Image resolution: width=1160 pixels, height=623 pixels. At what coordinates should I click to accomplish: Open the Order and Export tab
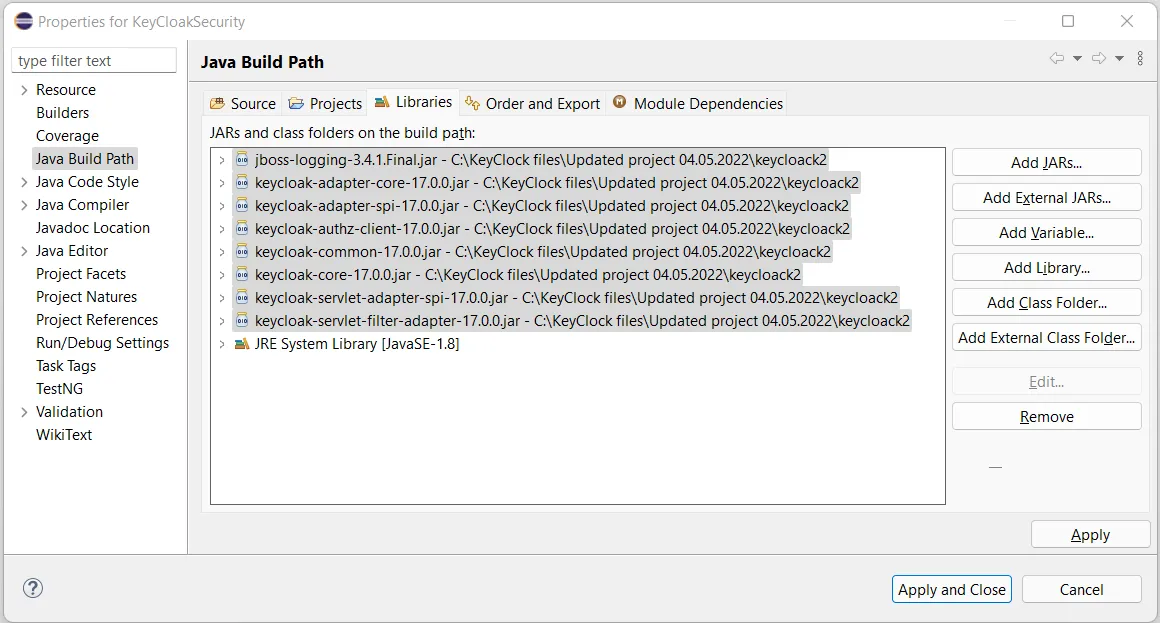(532, 104)
